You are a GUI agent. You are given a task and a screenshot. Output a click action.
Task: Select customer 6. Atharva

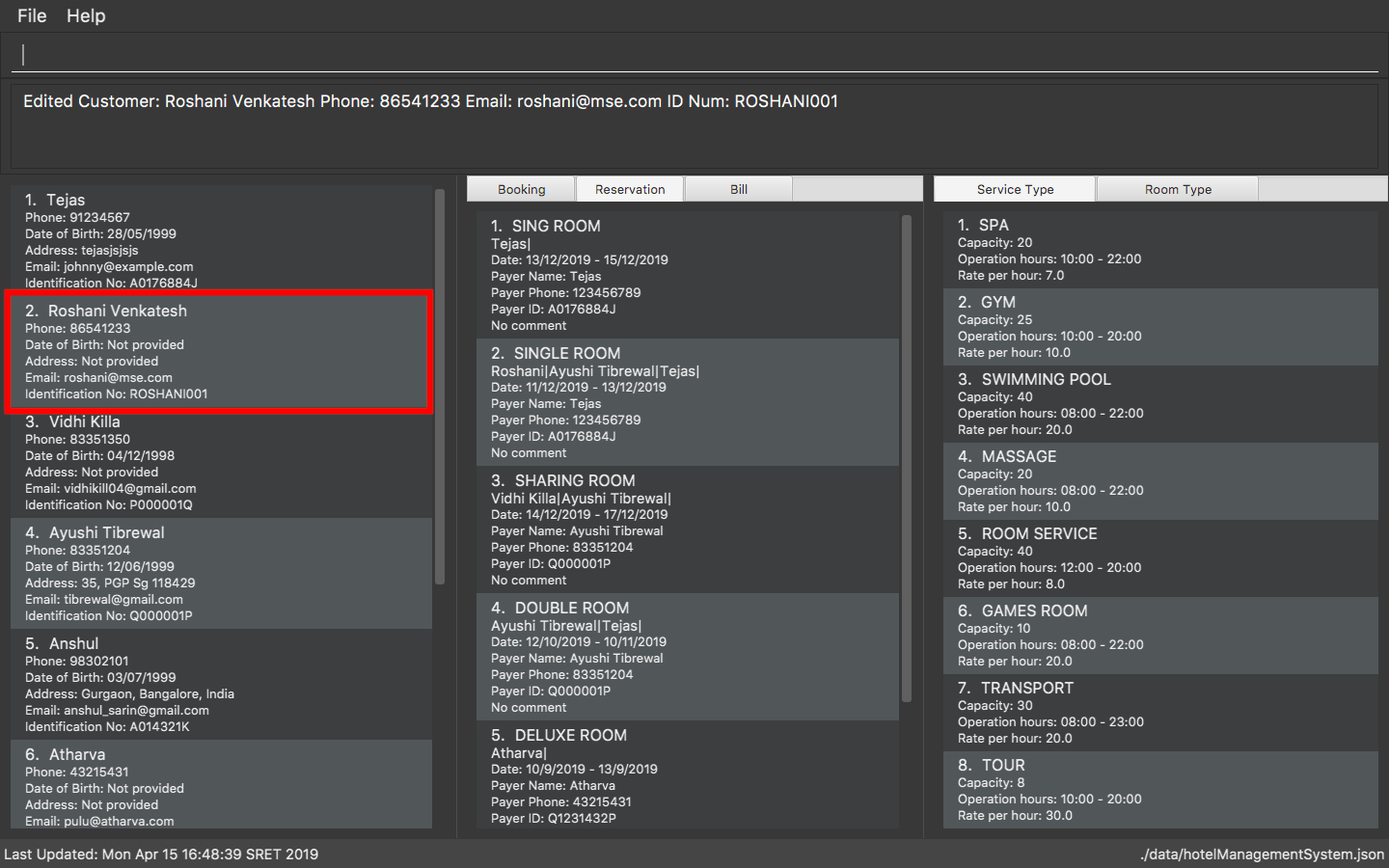221,784
